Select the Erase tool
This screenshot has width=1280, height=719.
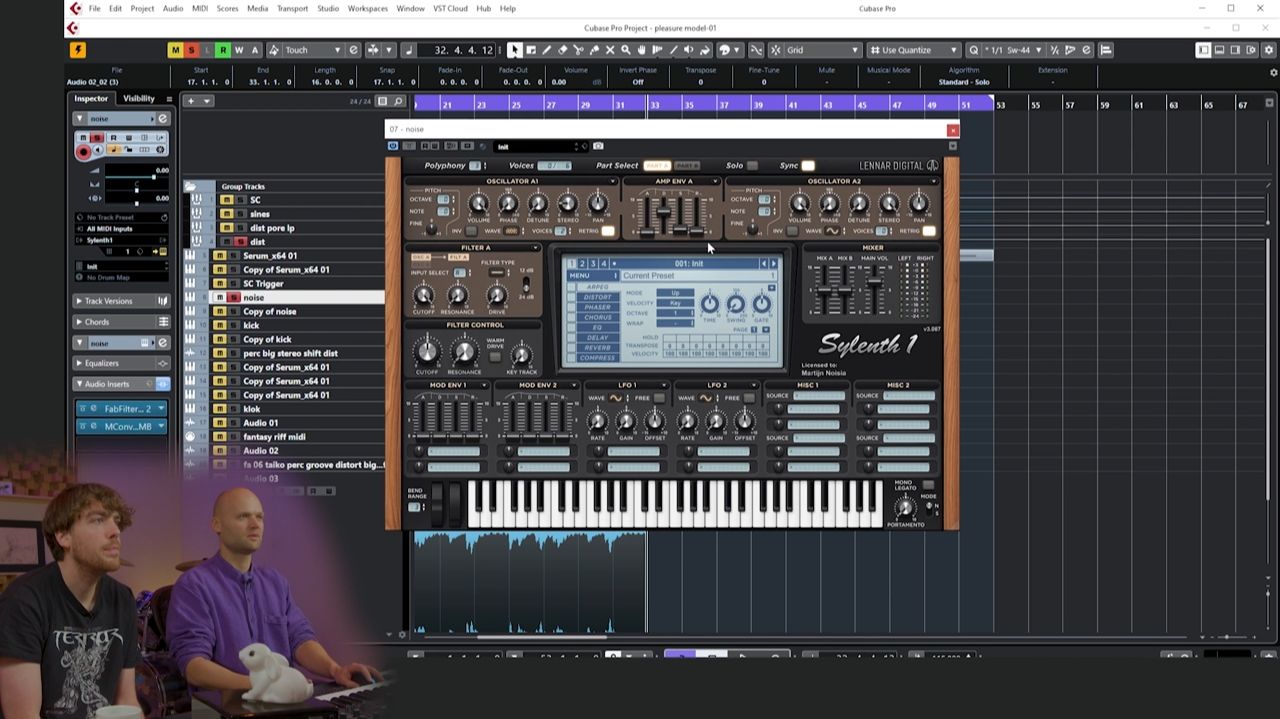(563, 50)
